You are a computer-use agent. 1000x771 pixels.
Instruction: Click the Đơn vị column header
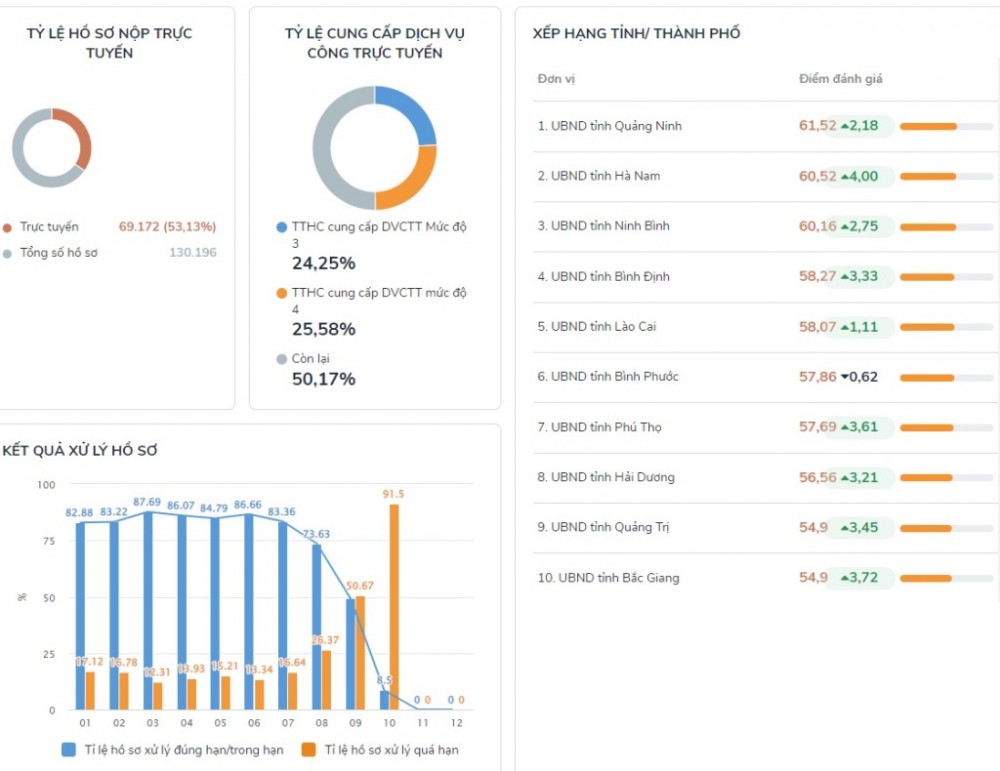[556, 79]
